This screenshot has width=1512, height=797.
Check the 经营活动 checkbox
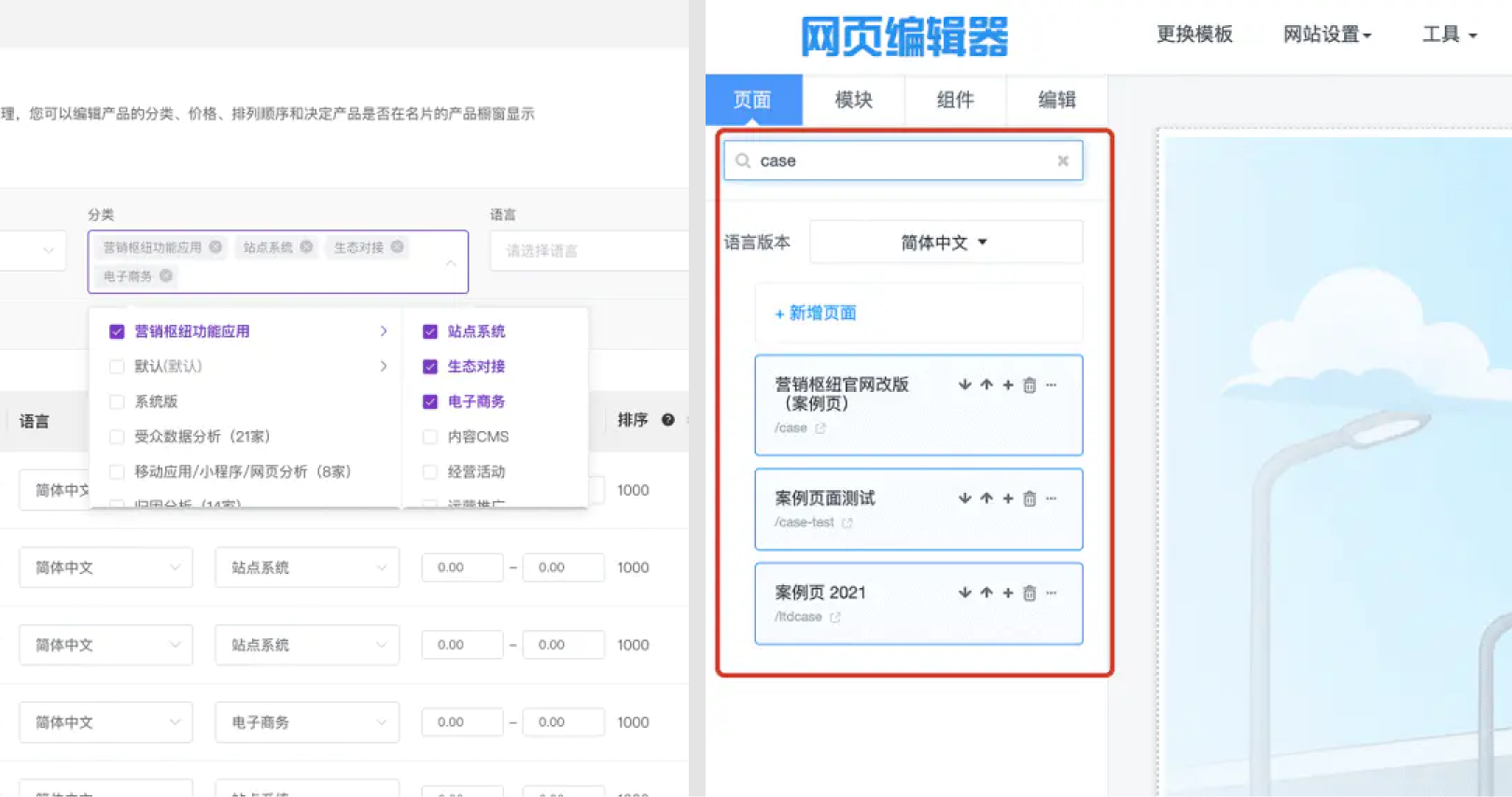(x=430, y=471)
